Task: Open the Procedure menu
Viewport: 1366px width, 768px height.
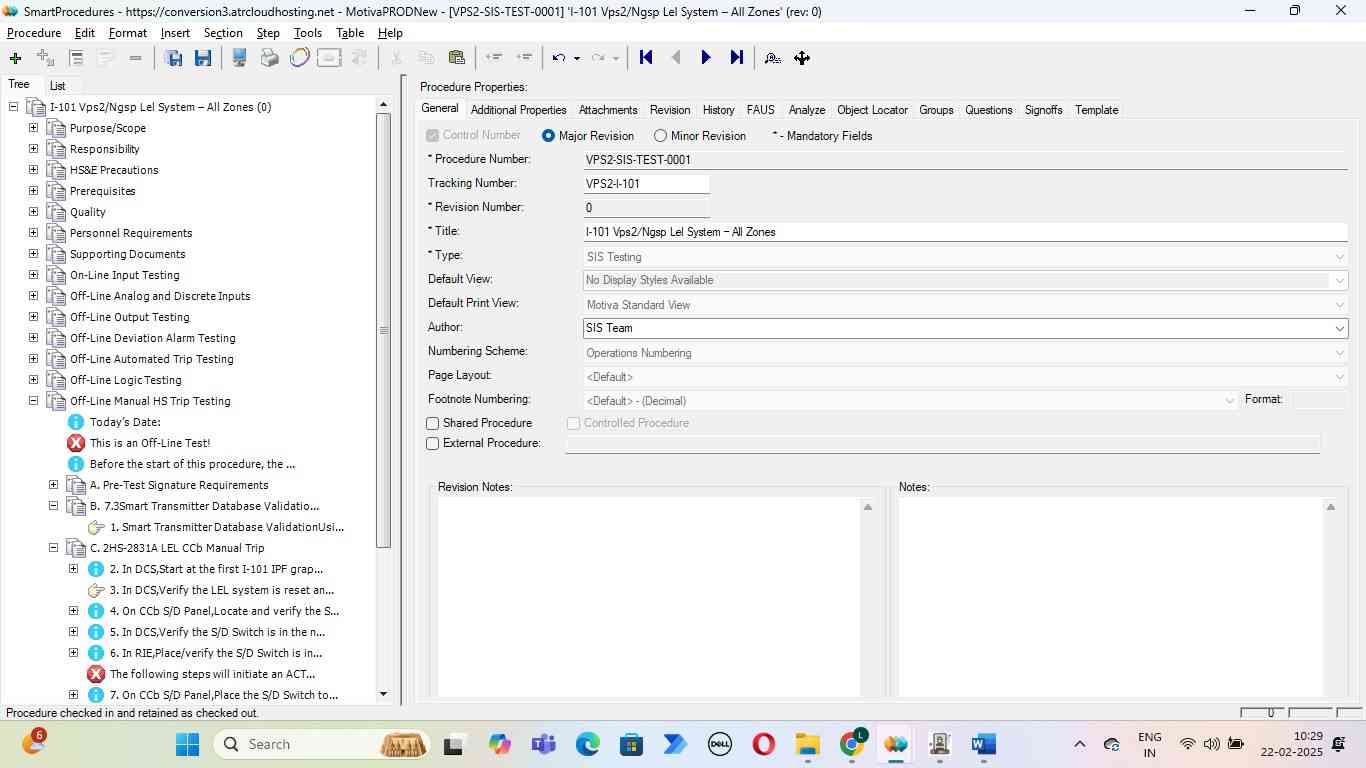Action: [34, 33]
